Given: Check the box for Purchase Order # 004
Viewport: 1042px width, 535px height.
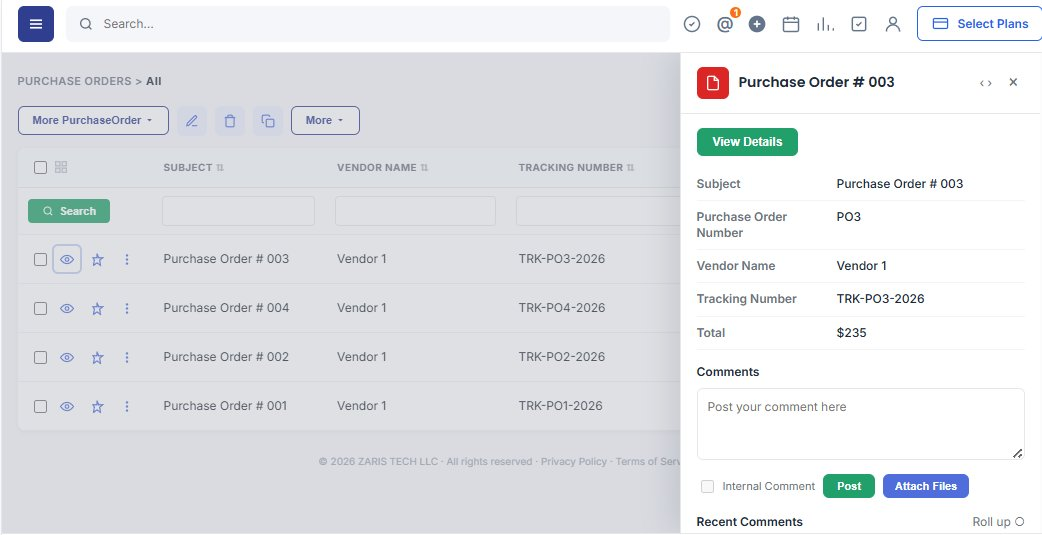Looking at the screenshot, I should 41,308.
